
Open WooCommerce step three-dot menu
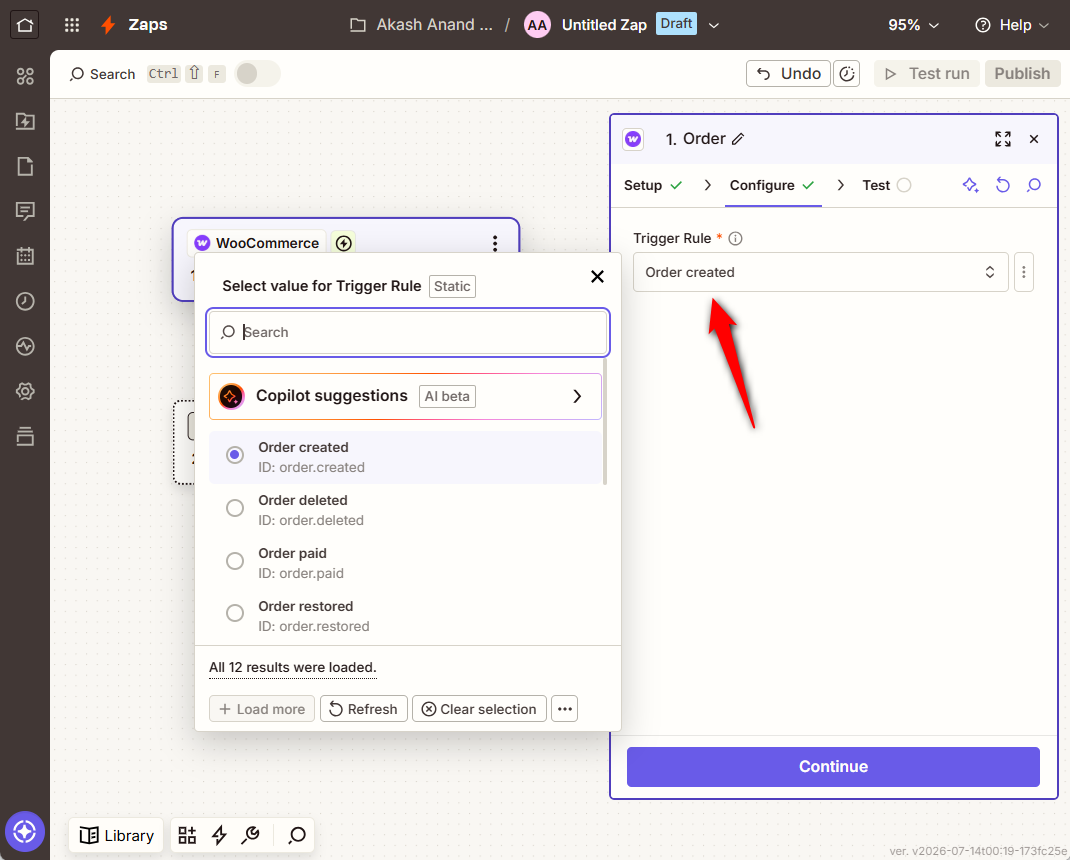coord(495,243)
